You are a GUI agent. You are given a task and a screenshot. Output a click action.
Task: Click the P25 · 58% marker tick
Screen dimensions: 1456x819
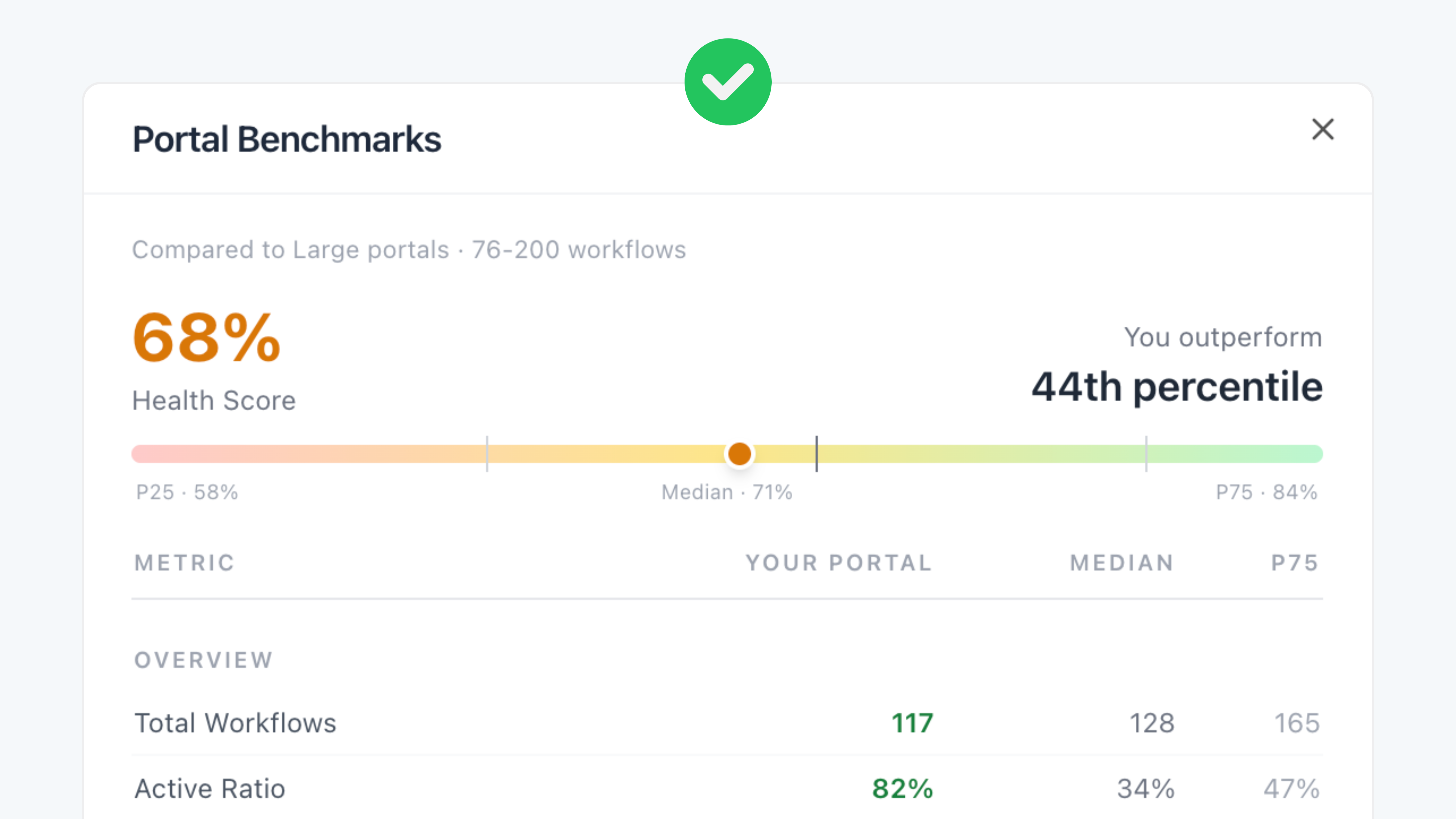[x=487, y=454]
